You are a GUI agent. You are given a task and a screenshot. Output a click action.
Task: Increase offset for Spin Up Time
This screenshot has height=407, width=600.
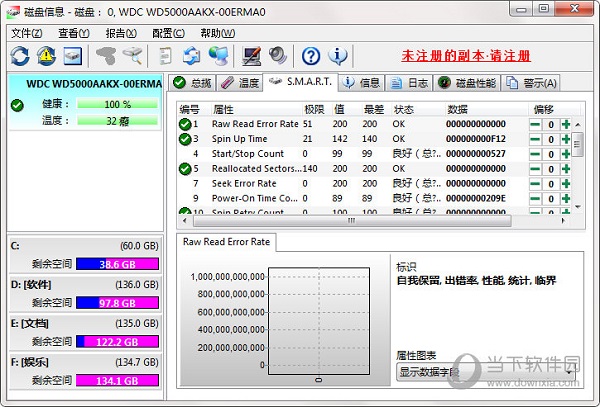566,139
